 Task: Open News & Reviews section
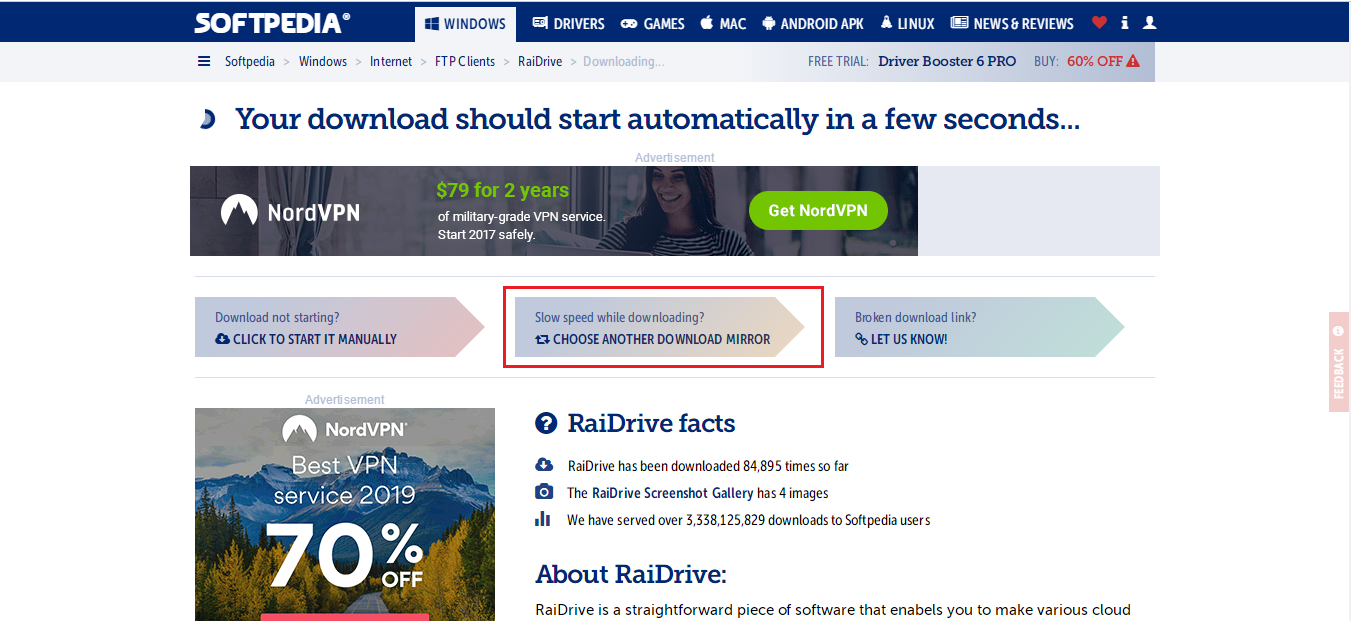click(x=1012, y=24)
